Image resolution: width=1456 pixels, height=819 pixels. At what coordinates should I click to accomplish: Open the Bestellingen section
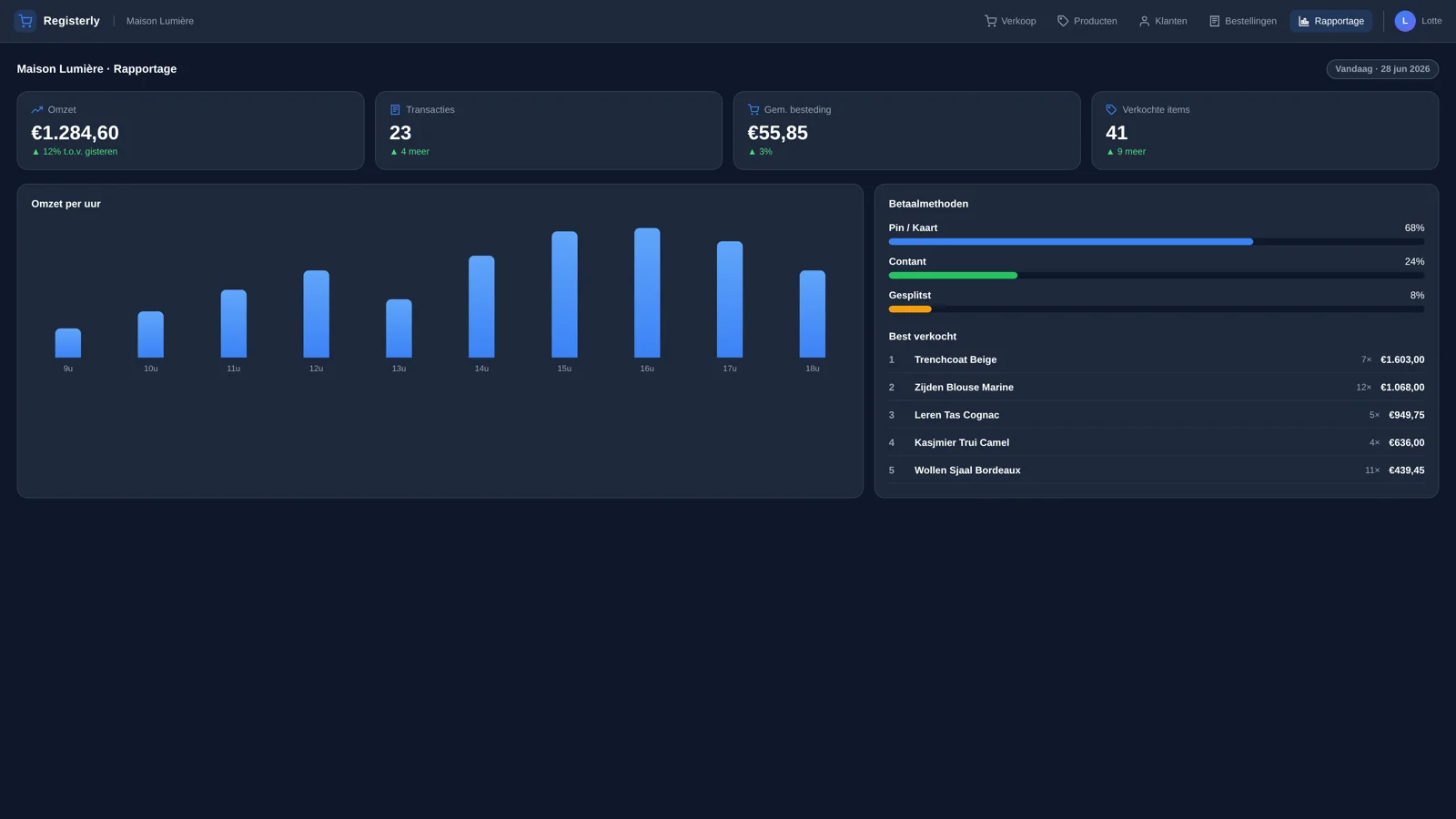(1242, 21)
